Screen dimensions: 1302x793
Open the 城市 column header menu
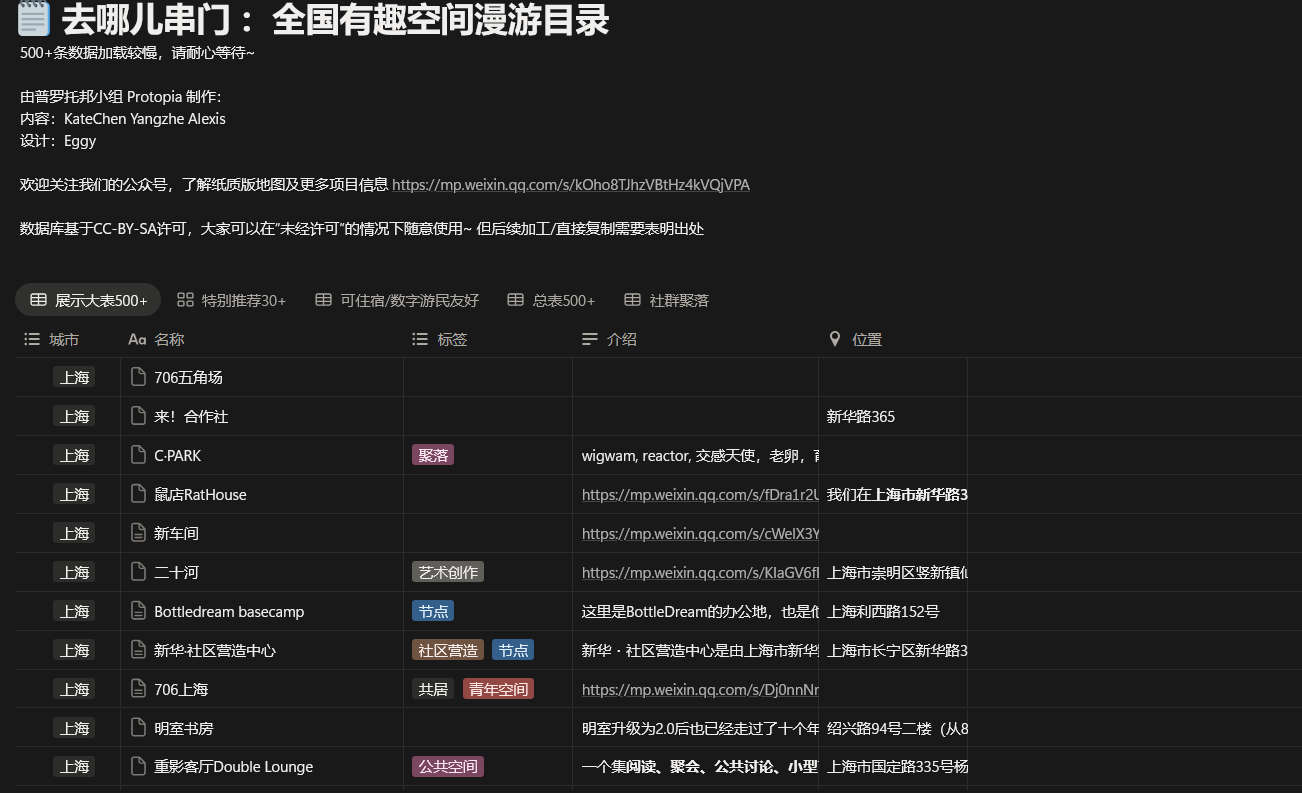(x=68, y=340)
